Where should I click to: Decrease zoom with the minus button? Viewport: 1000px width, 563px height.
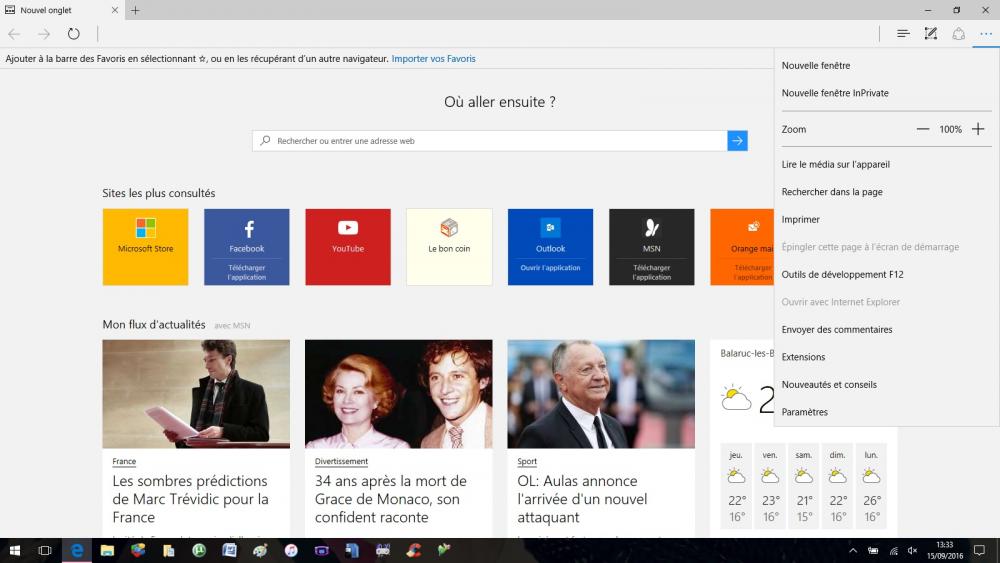(922, 129)
